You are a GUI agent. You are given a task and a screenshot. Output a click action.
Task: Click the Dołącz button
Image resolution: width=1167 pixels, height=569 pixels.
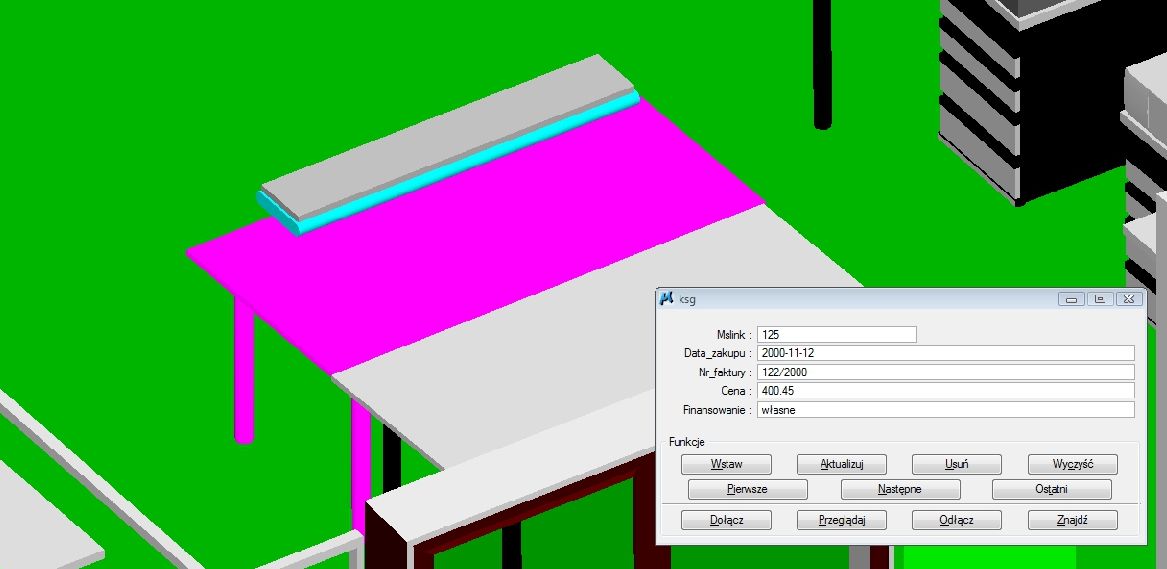coord(726,520)
